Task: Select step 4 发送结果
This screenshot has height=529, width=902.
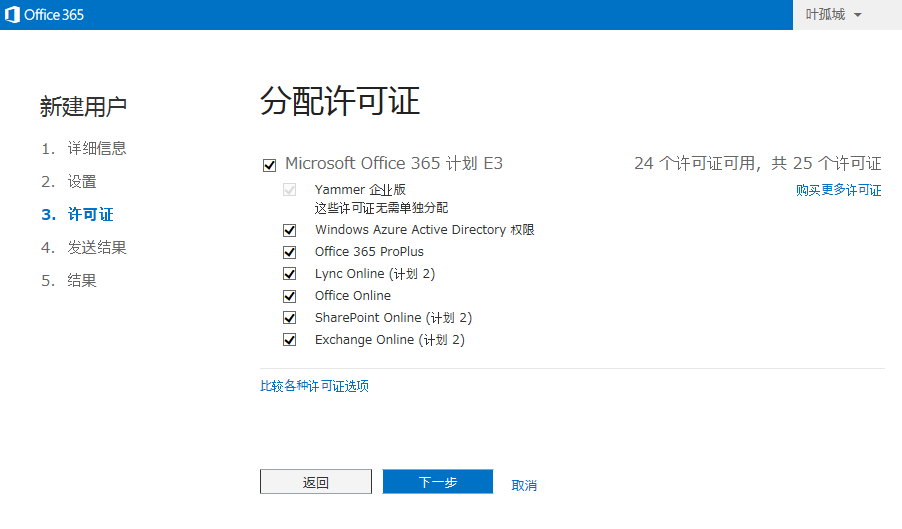Action: click(x=96, y=248)
